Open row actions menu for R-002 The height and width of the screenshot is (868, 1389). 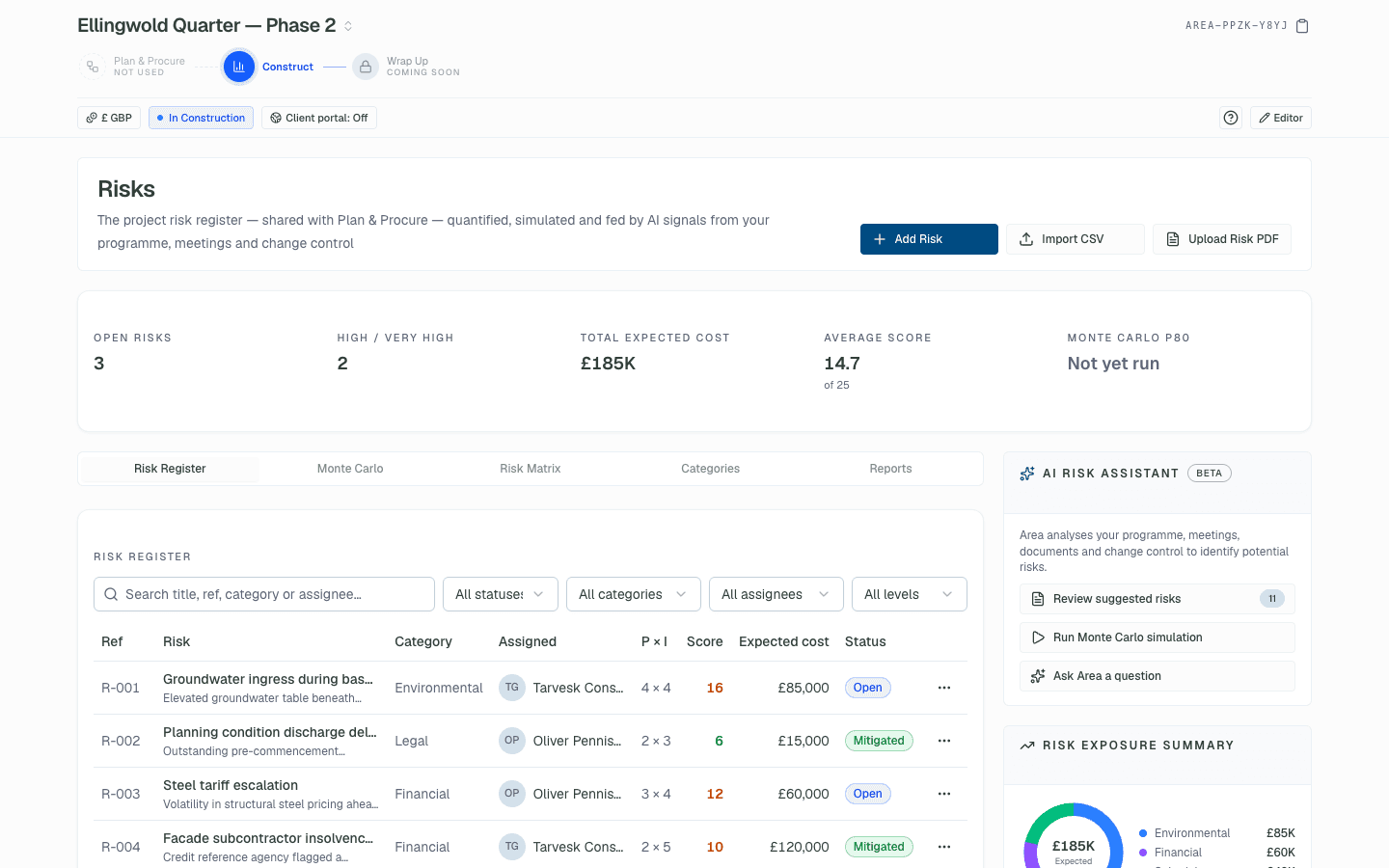944,741
